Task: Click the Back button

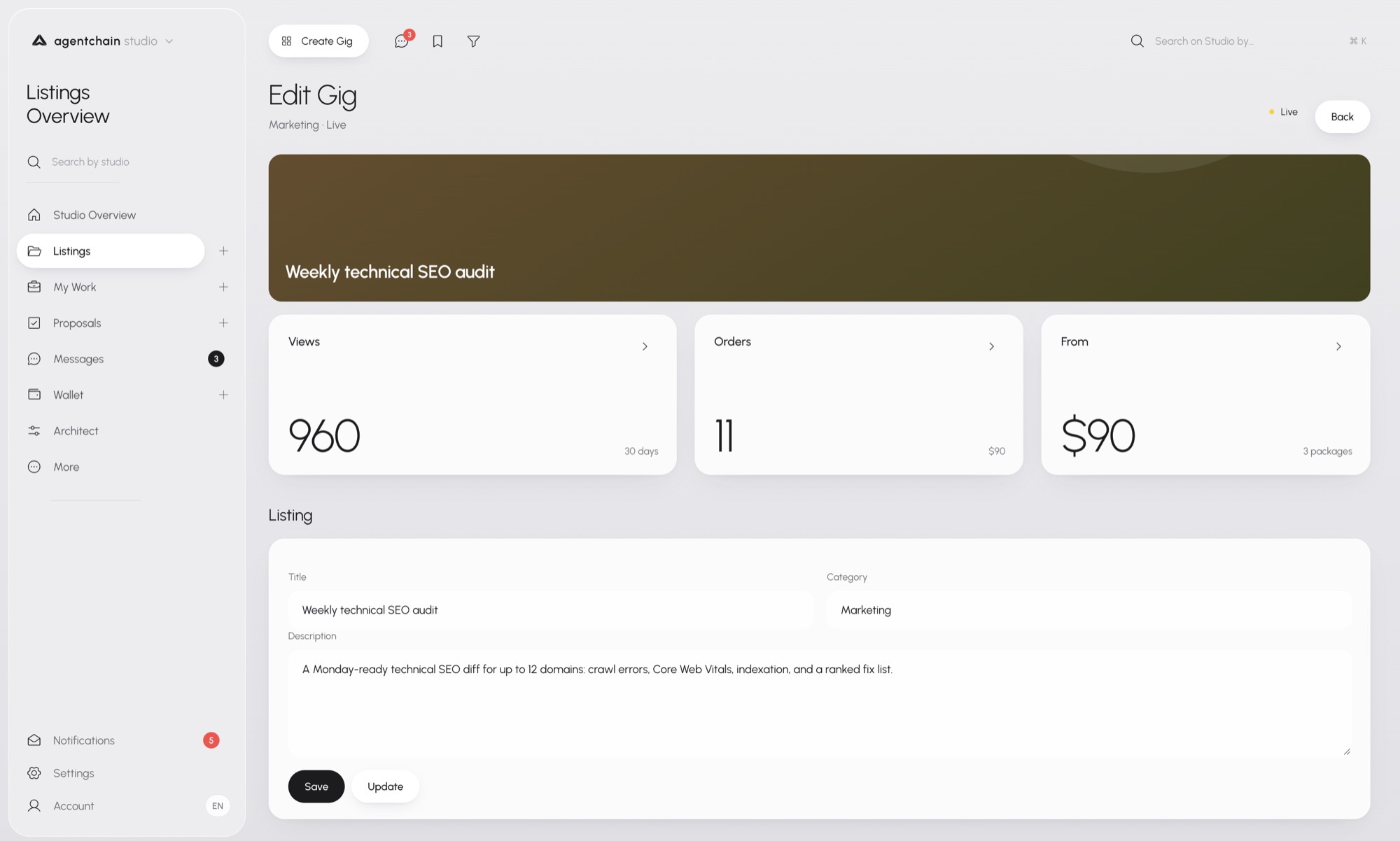Action: pos(1342,117)
